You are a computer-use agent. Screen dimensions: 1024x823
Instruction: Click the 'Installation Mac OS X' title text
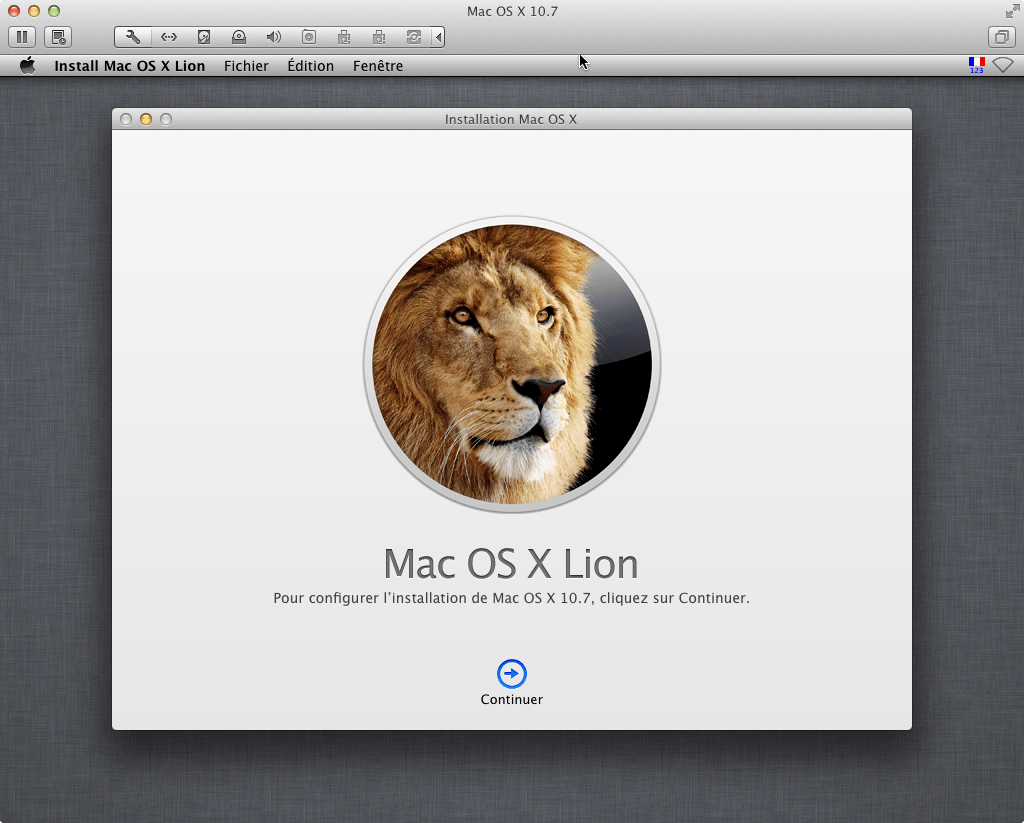(511, 120)
